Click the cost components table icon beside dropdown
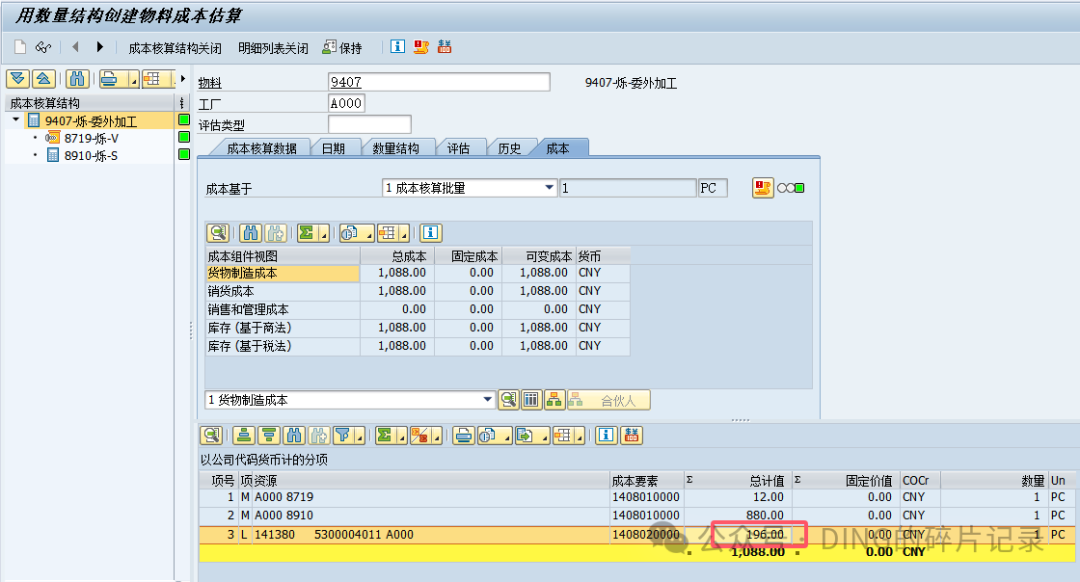The width and height of the screenshot is (1080, 582). [x=531, y=399]
